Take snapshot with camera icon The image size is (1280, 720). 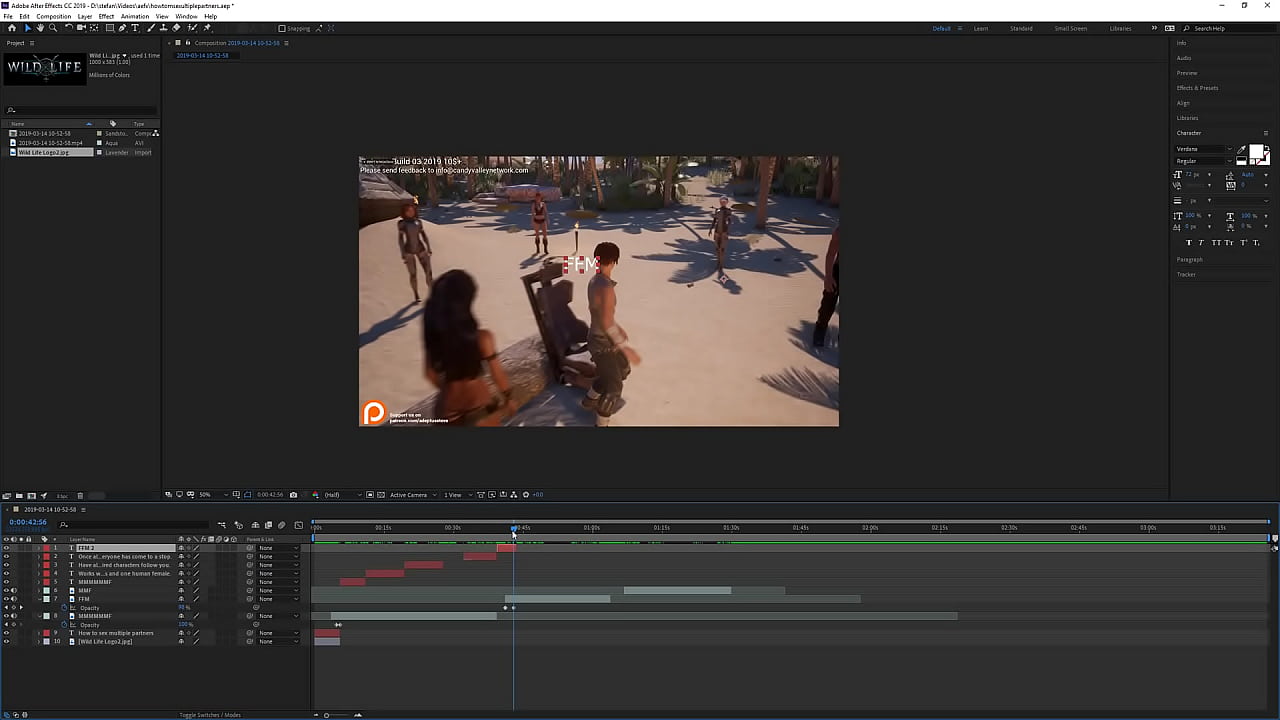[293, 495]
